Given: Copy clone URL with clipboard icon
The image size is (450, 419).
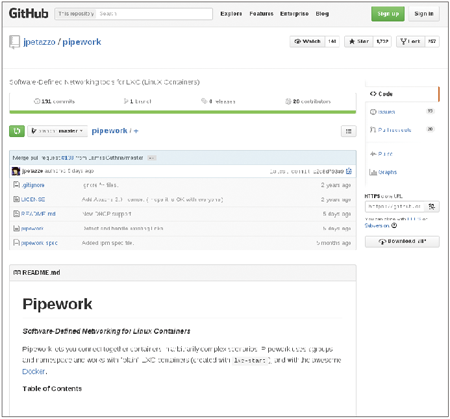Looking at the screenshot, I should (432, 207).
